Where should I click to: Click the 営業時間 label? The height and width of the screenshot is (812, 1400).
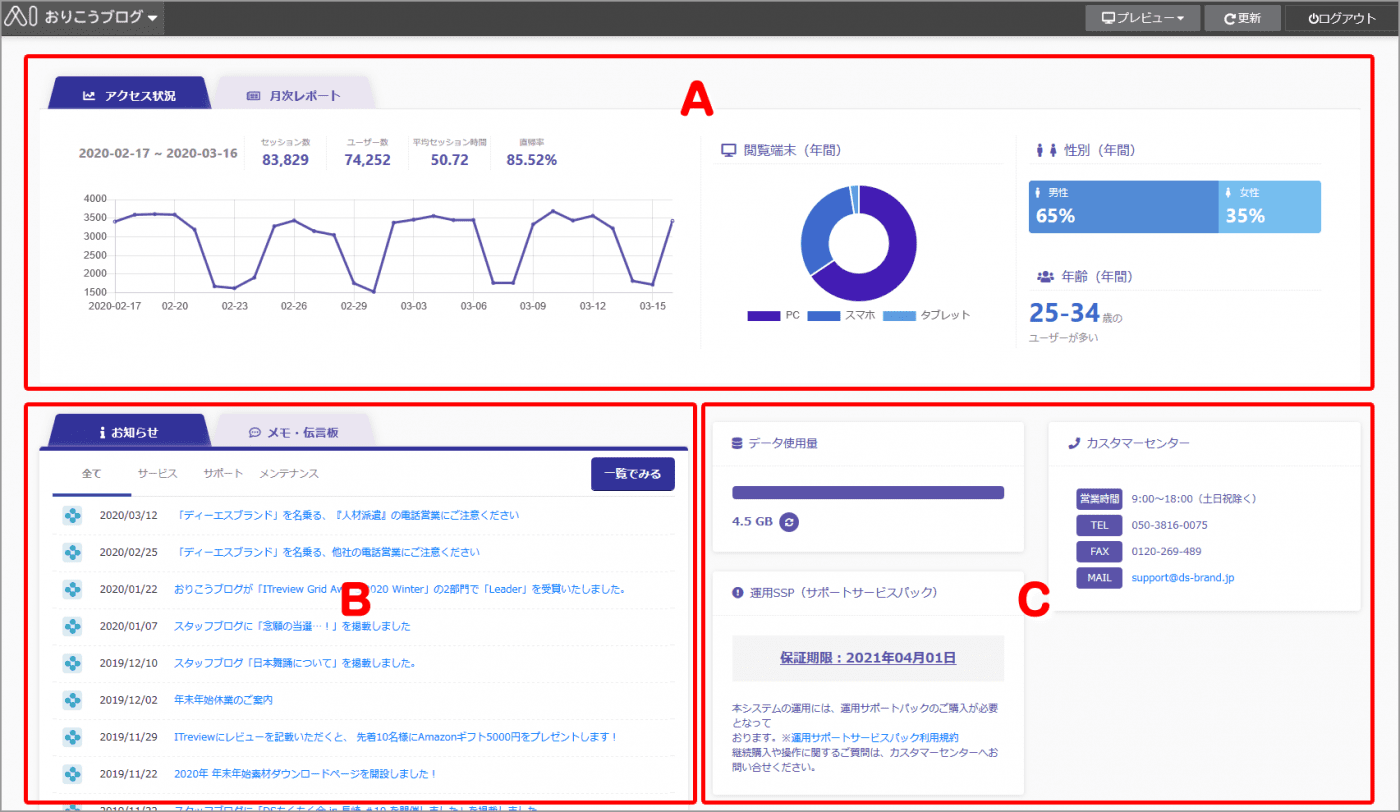[1099, 498]
